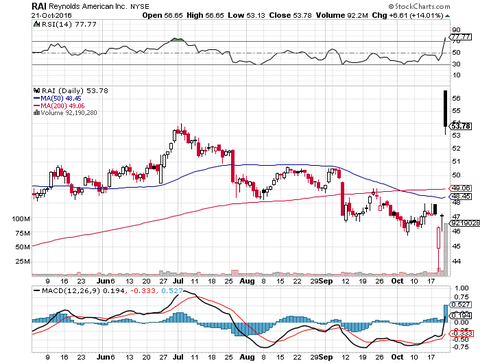The image size is (480, 363).
Task: Click the 0.527 MACD histogram axis tag
Action: tap(461, 304)
